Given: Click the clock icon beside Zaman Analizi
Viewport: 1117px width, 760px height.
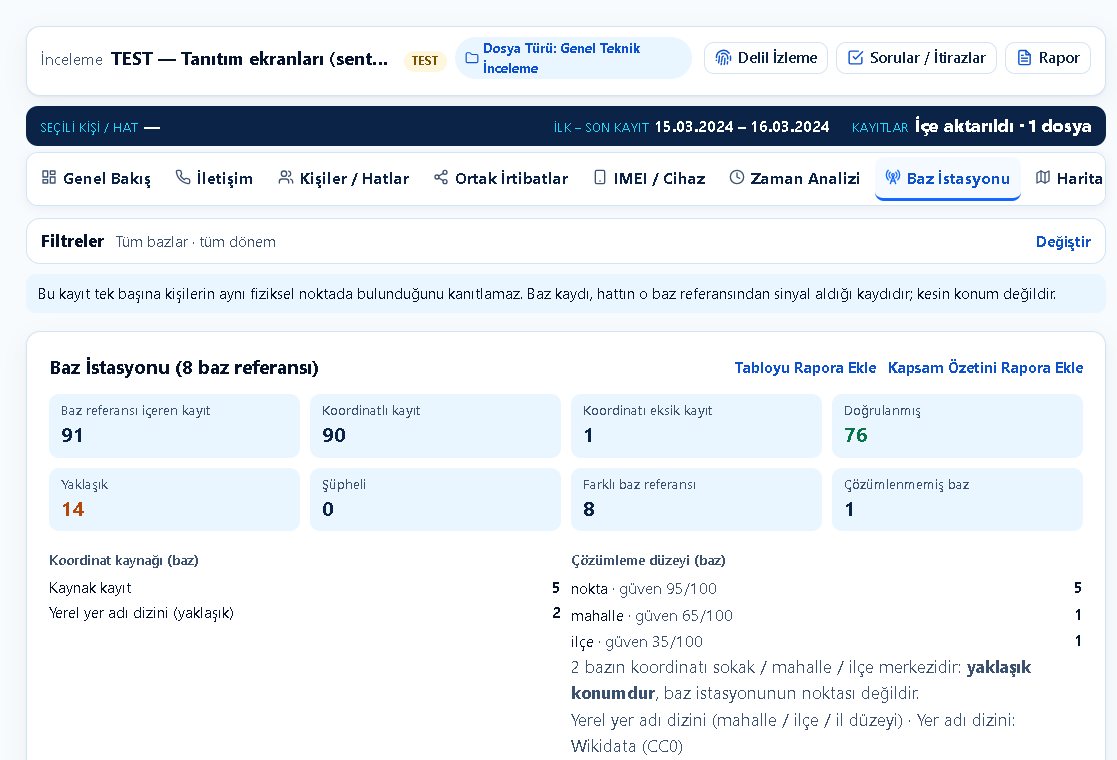Looking at the screenshot, I should point(737,177).
